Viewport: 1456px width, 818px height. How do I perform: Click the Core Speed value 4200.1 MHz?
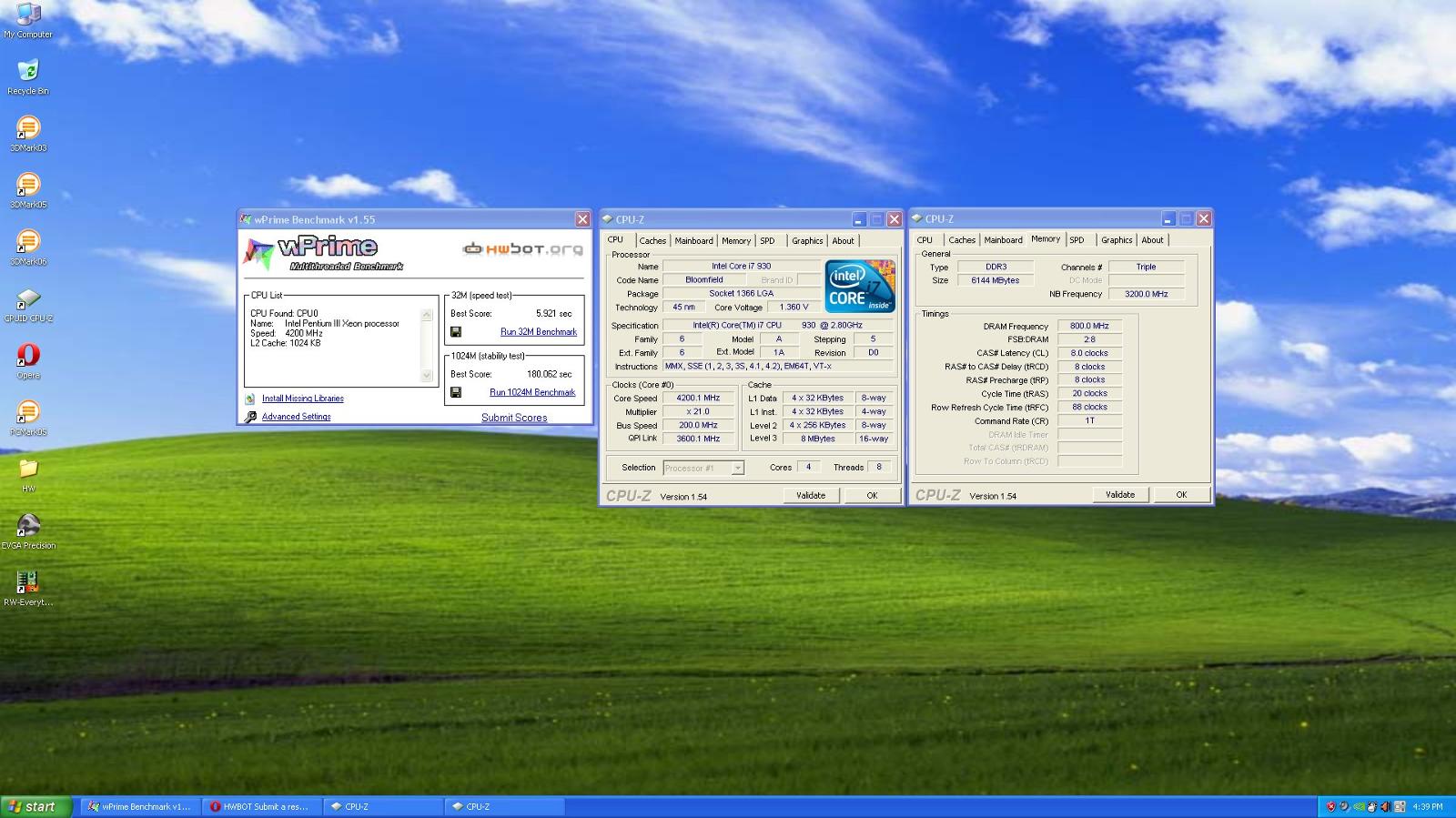[699, 399]
